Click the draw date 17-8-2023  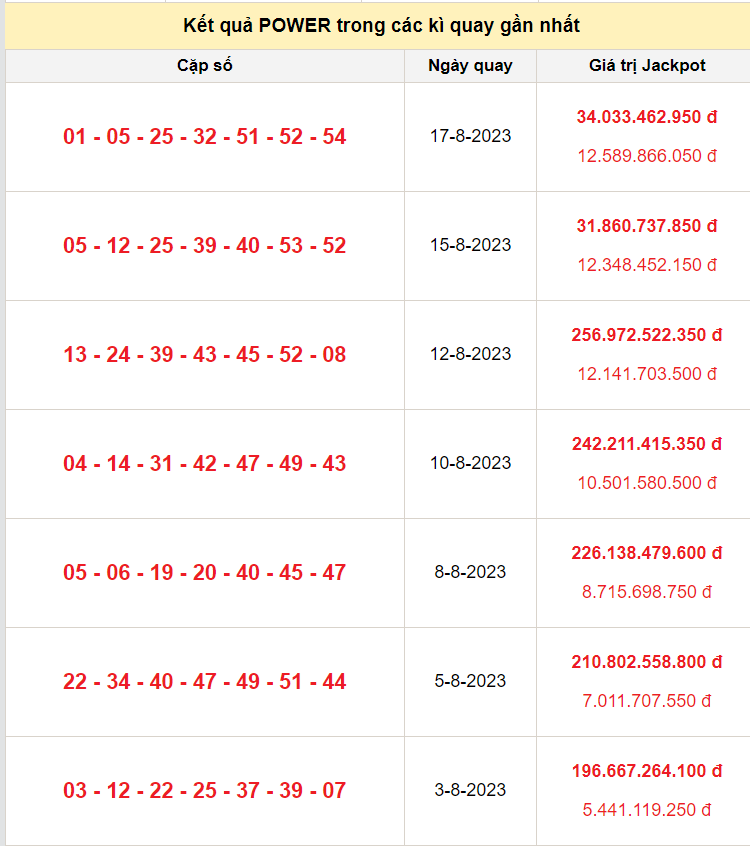(x=470, y=136)
